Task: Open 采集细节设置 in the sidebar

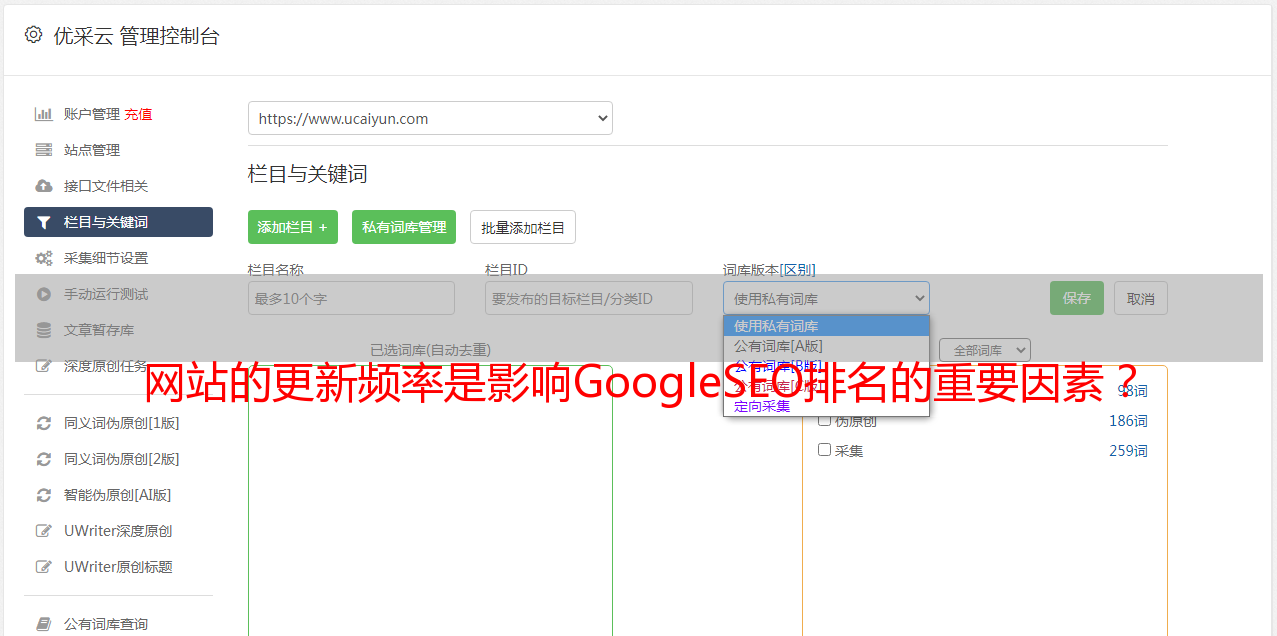Action: point(106,258)
